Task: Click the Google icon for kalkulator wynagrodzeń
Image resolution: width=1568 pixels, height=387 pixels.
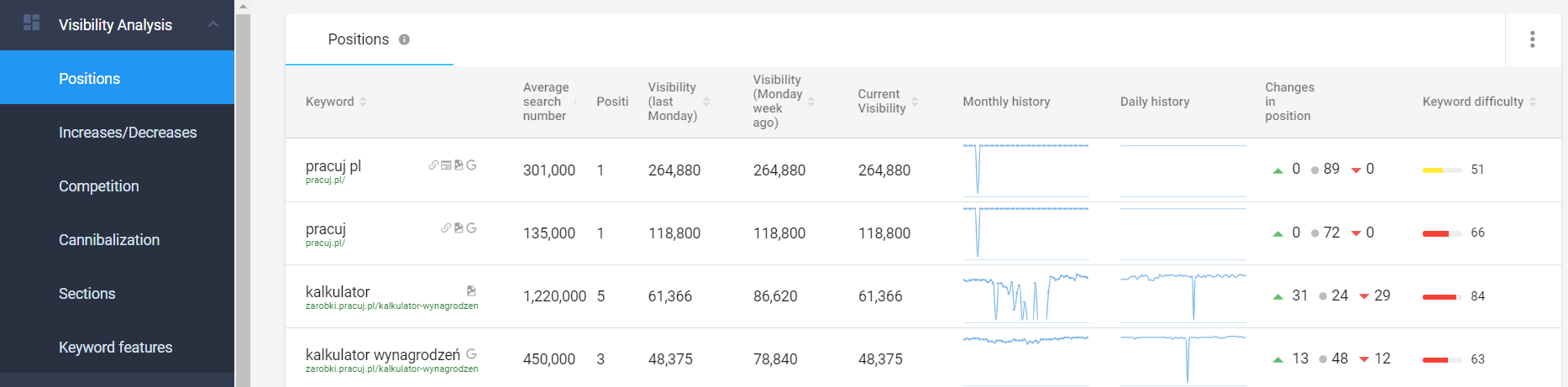Action: 471,354
